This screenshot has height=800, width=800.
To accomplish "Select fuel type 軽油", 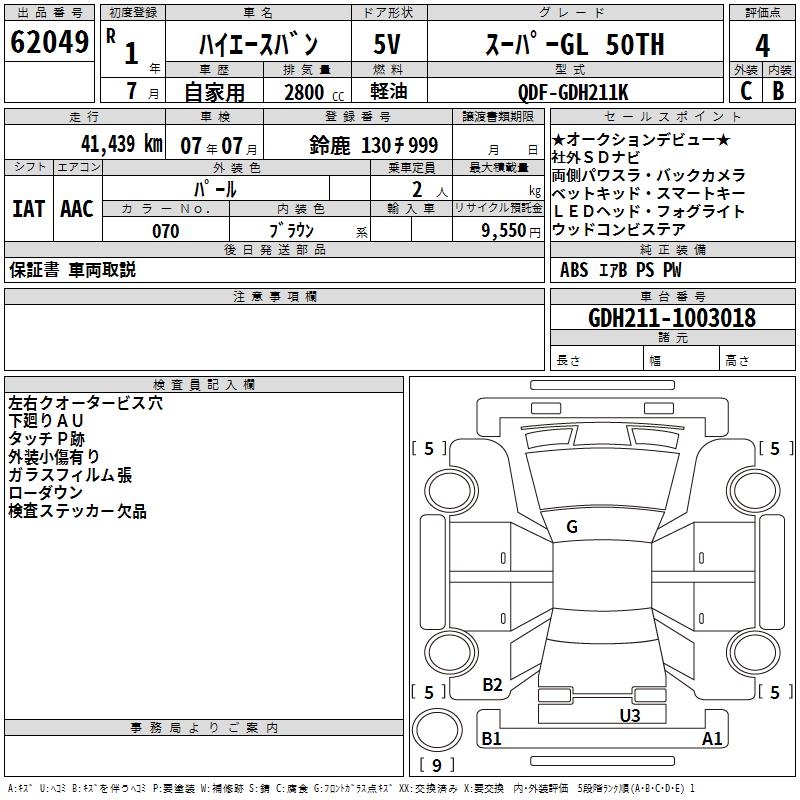I will pyautogui.click(x=389, y=91).
